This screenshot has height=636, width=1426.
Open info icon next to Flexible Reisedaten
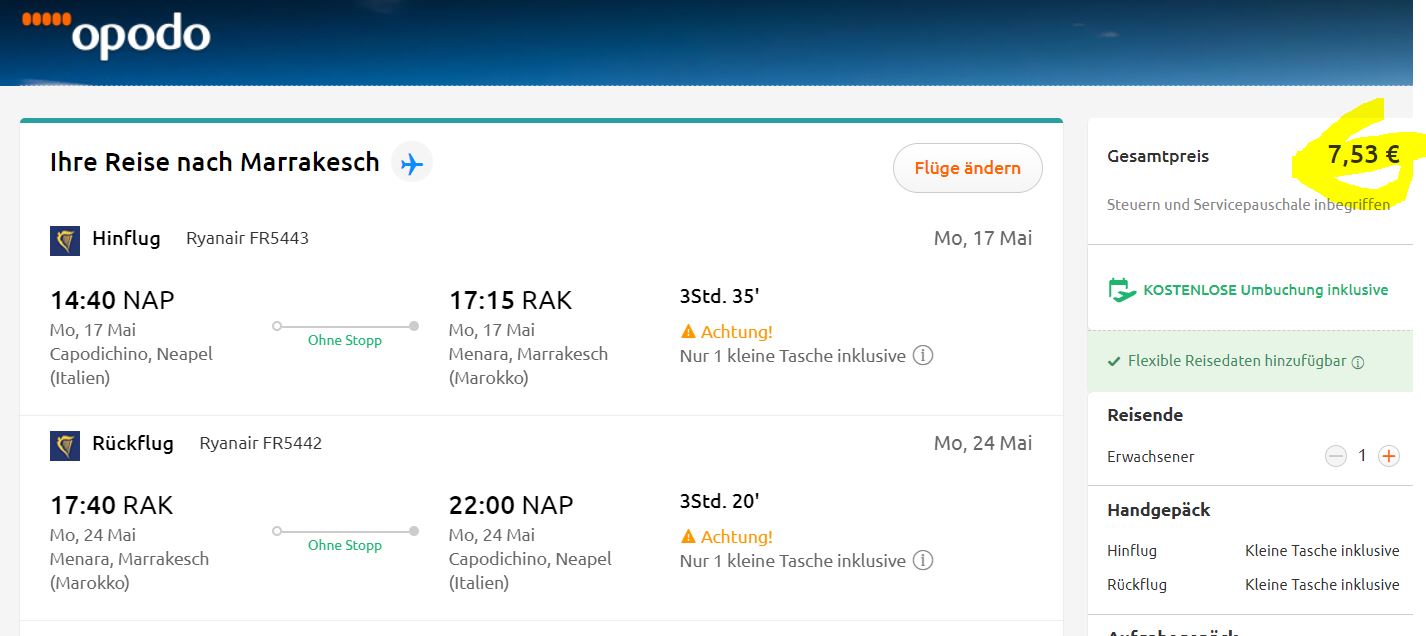[x=1358, y=362]
